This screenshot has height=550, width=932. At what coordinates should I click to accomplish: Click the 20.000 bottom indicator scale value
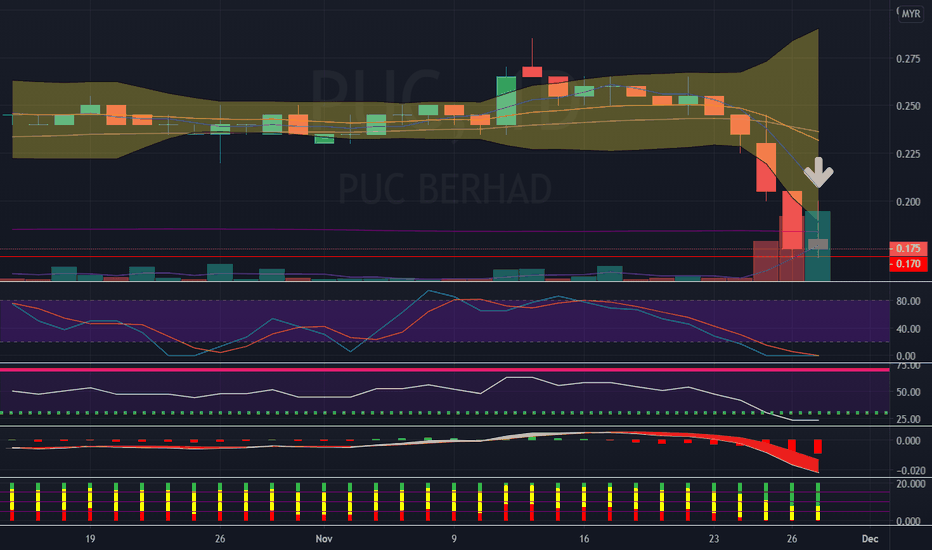910,484
